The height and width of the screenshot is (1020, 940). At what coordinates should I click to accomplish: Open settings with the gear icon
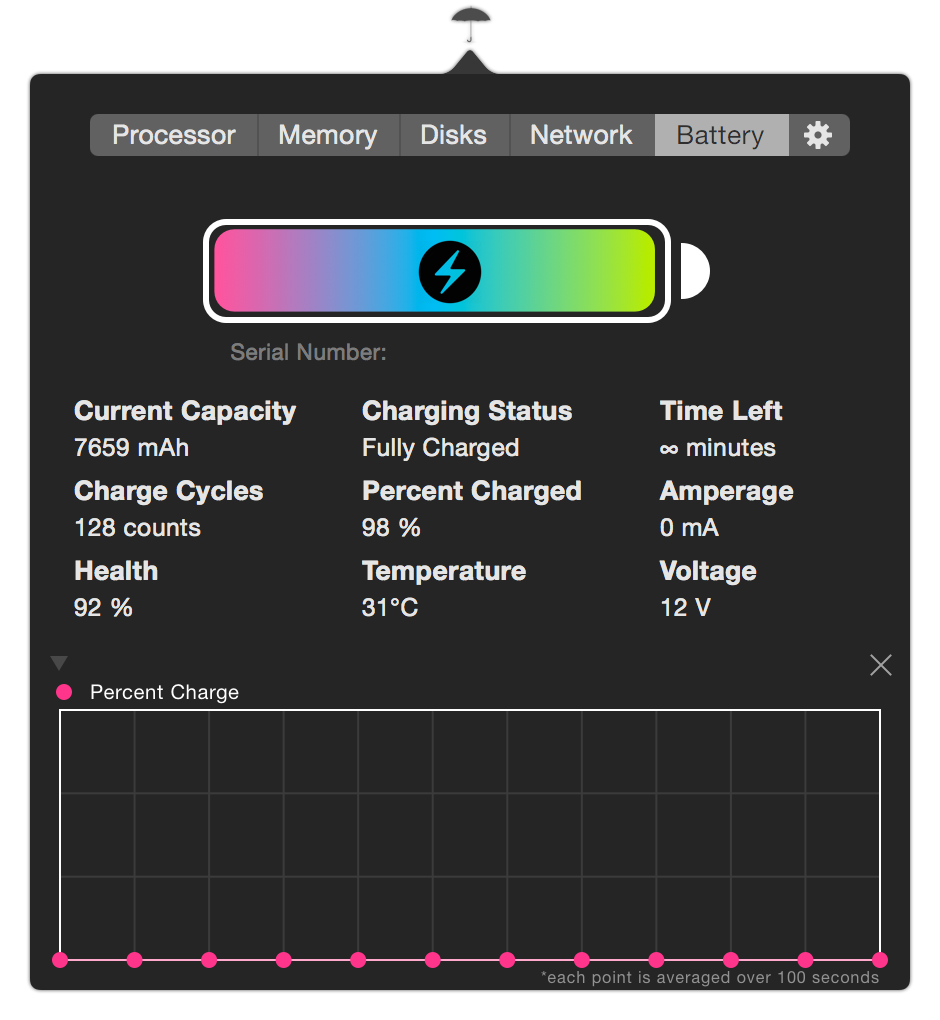[818, 135]
